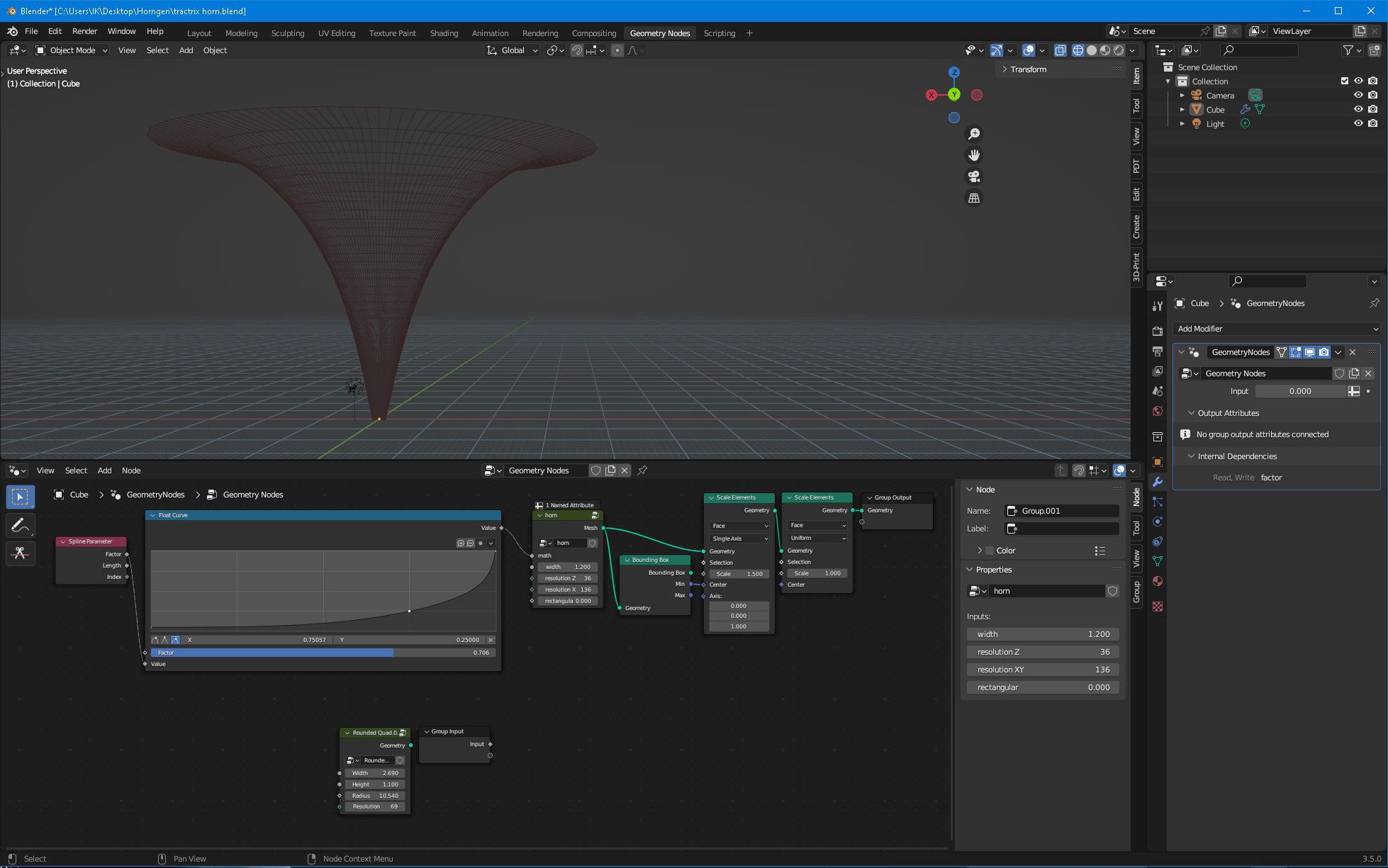Adjust width 1.200 slider in Properties panel
Image resolution: width=1388 pixels, height=868 pixels.
1043,634
